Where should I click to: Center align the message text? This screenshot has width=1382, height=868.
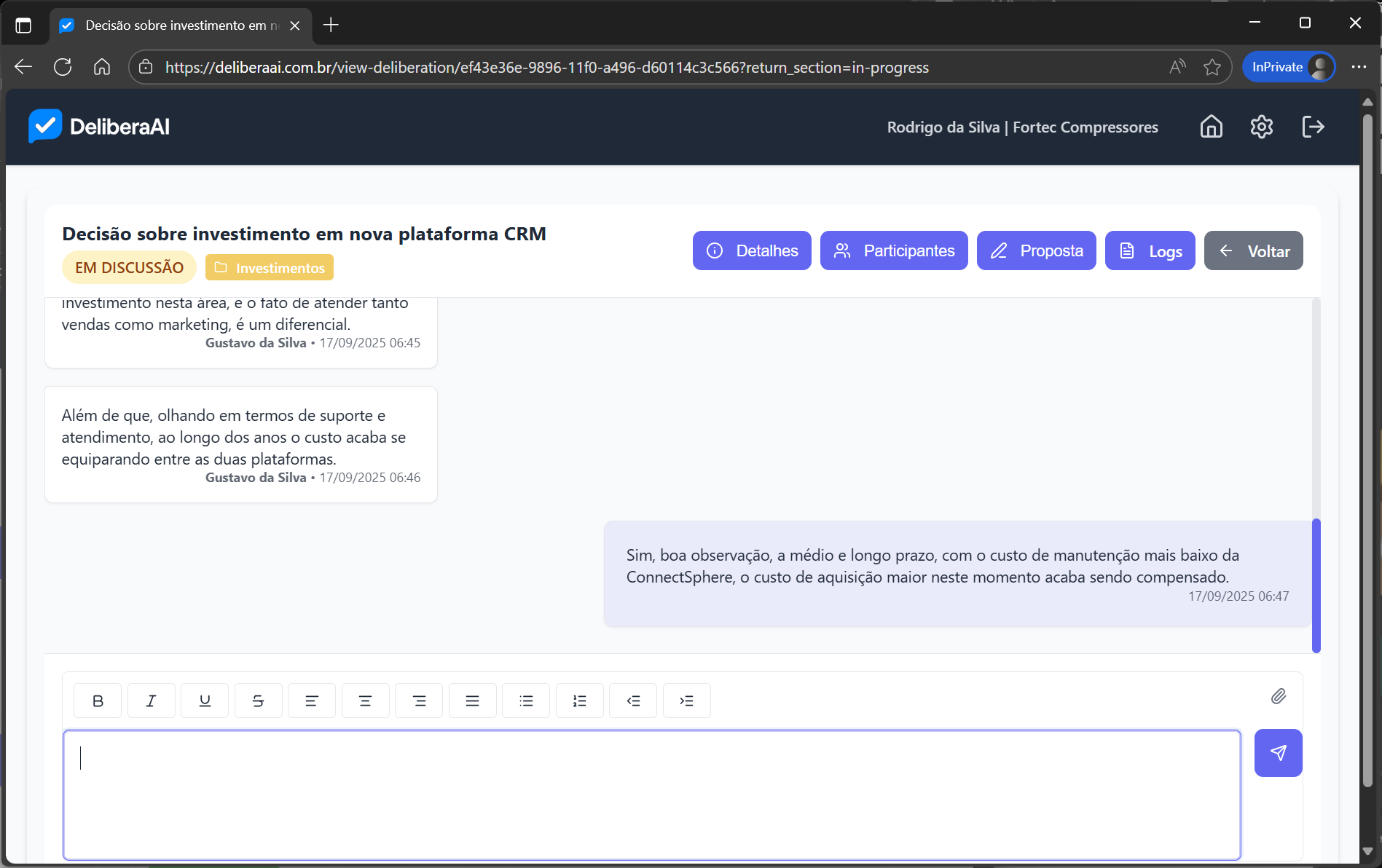pyautogui.click(x=365, y=701)
